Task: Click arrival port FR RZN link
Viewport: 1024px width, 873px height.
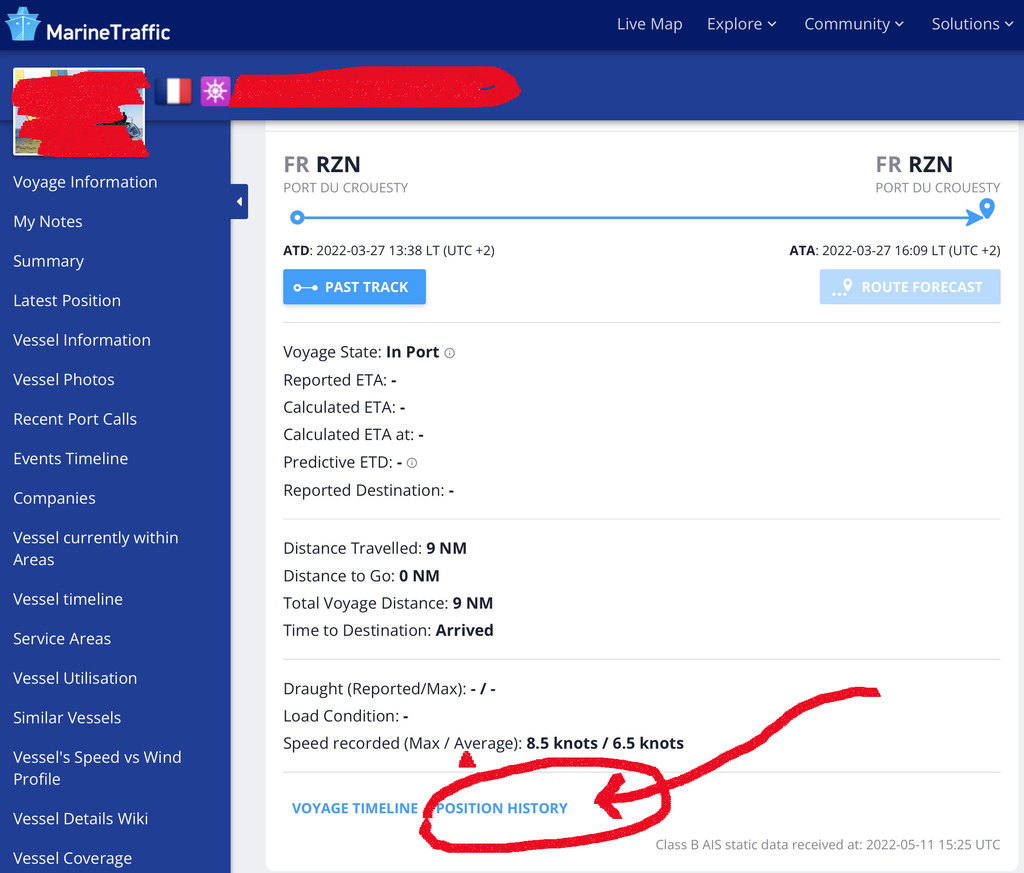Action: point(914,164)
